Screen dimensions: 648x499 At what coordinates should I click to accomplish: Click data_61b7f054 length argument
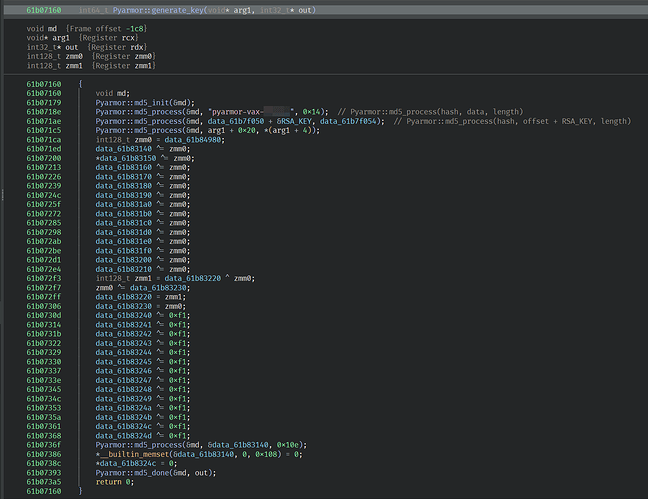pyautogui.click(x=348, y=121)
